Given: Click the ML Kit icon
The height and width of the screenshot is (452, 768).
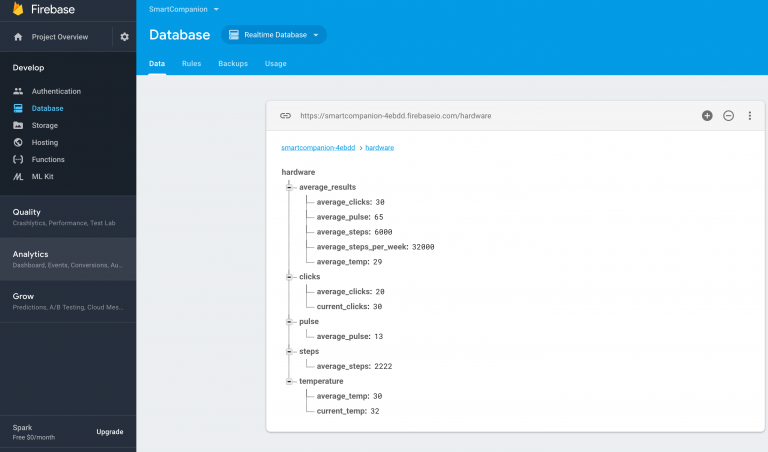Looking at the screenshot, I should tap(18, 176).
